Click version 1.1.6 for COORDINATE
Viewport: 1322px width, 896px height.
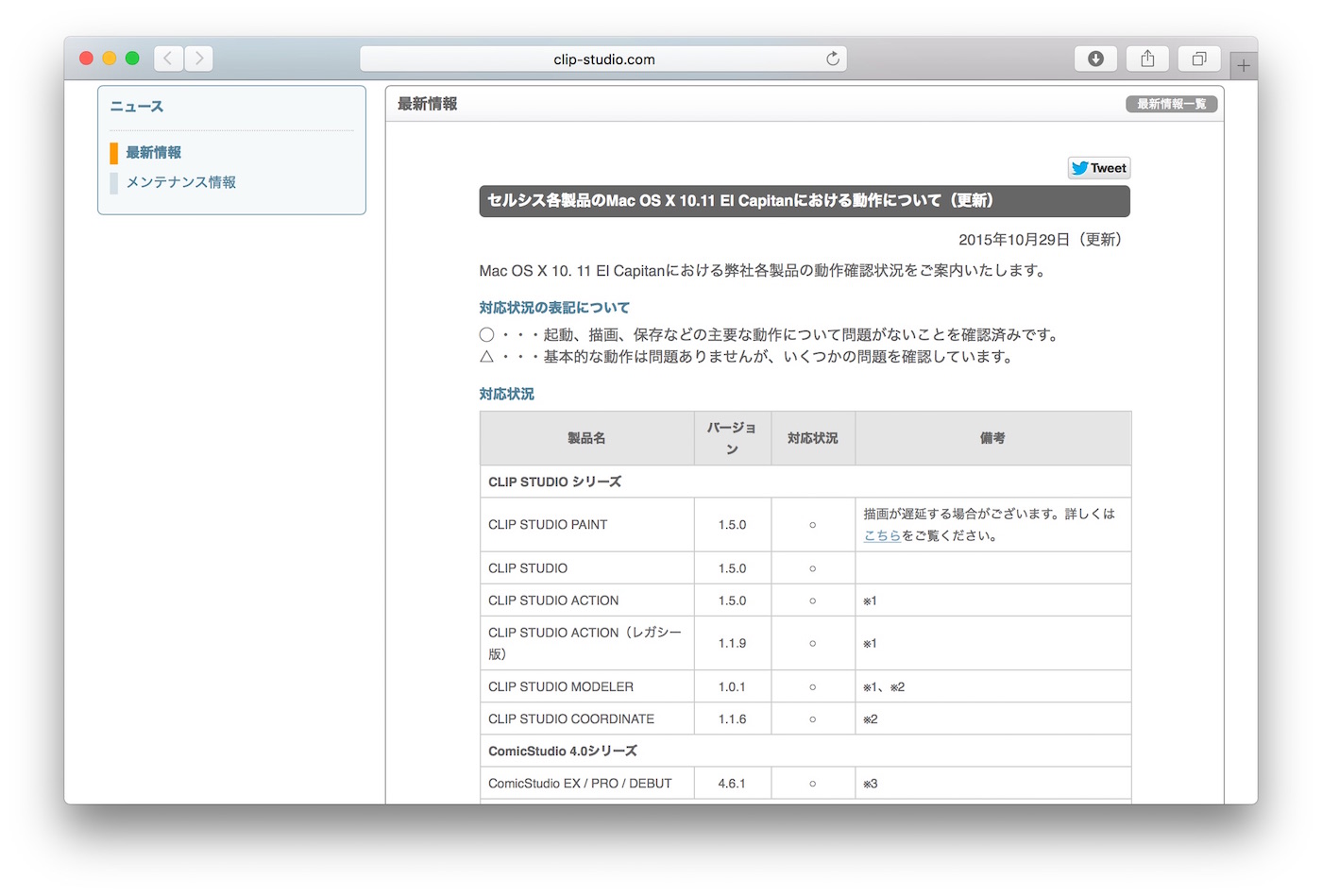tap(732, 718)
